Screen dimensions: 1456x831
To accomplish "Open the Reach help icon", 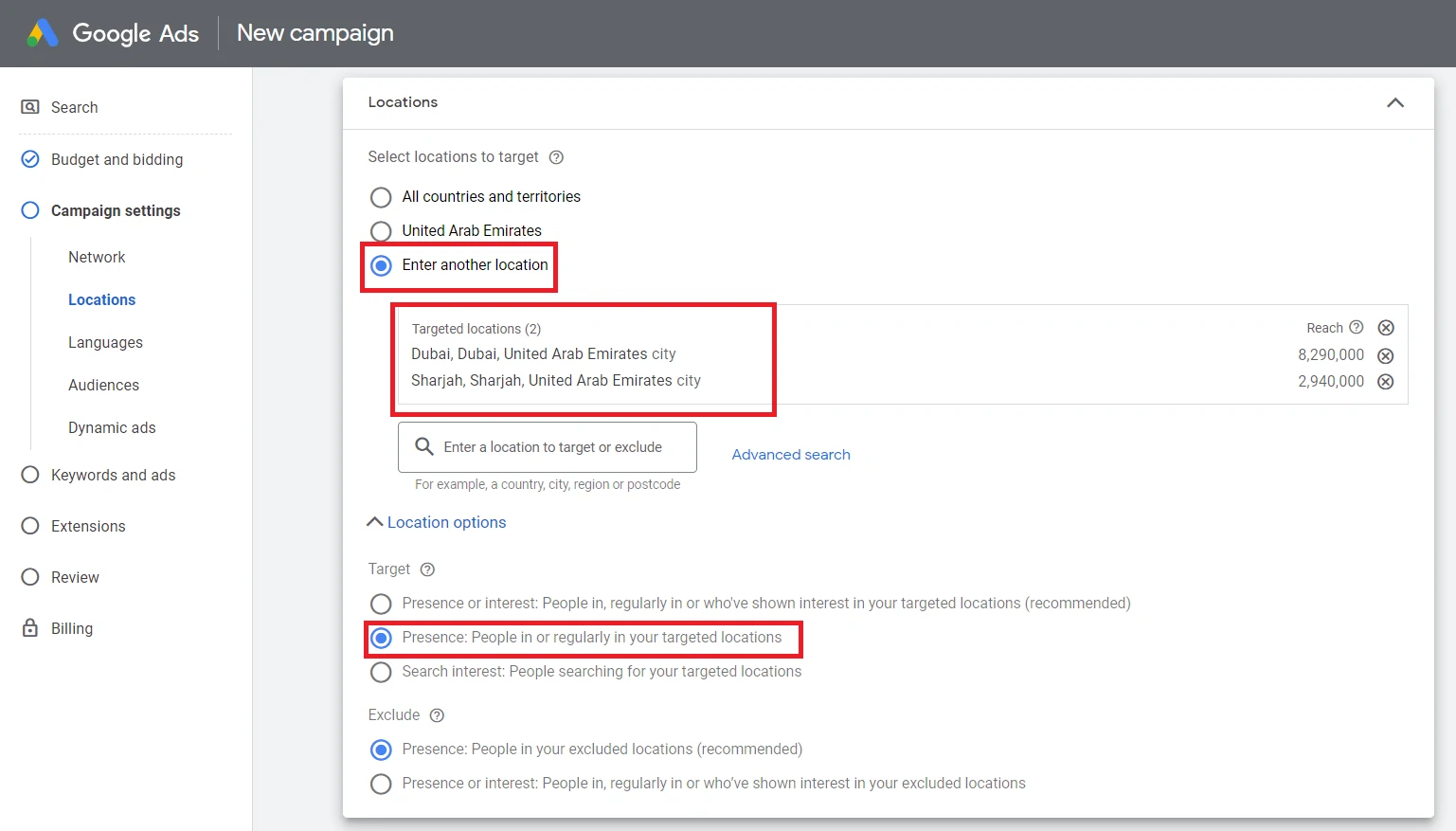I will (1357, 327).
